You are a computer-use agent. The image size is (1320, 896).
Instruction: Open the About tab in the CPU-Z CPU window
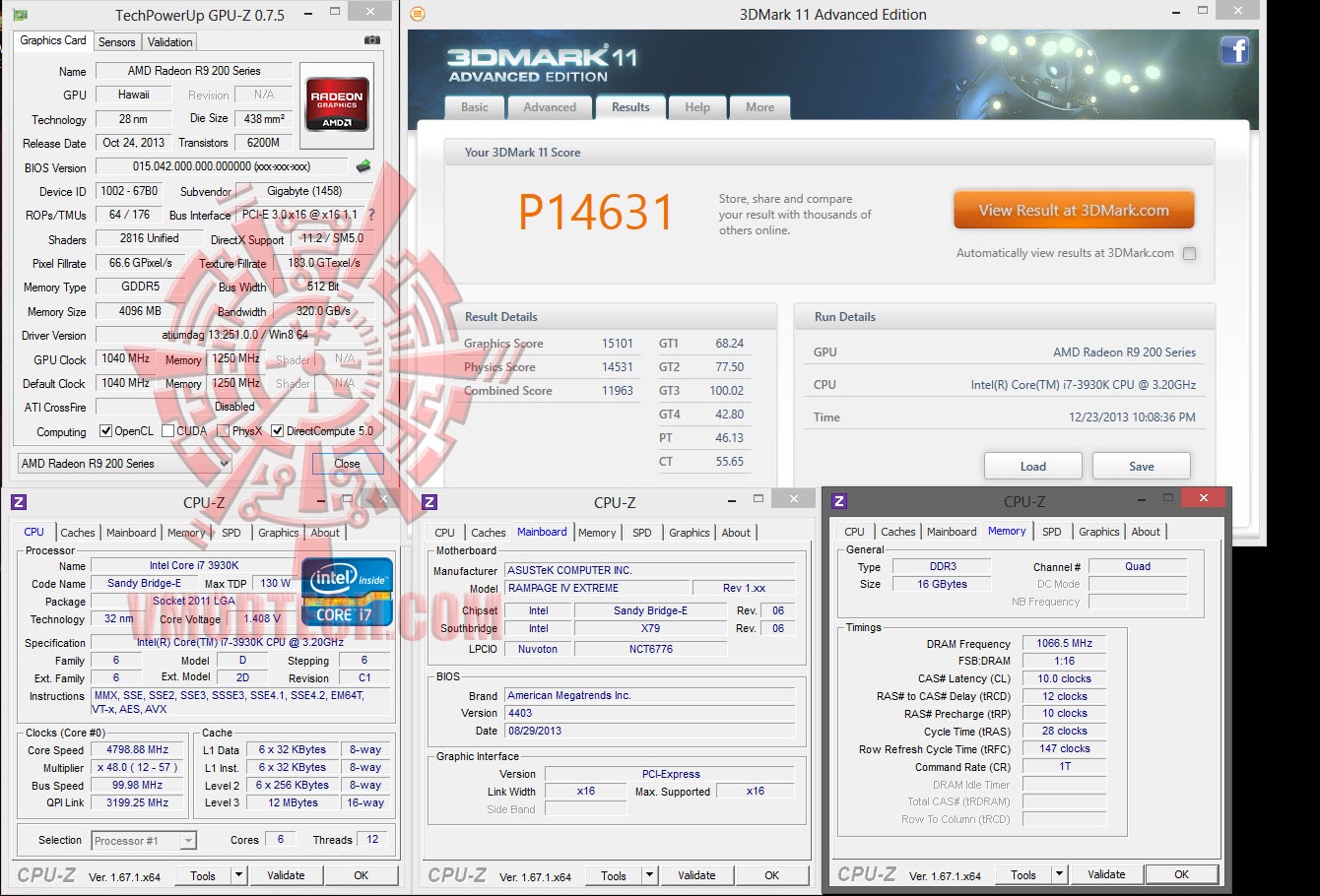click(x=325, y=533)
